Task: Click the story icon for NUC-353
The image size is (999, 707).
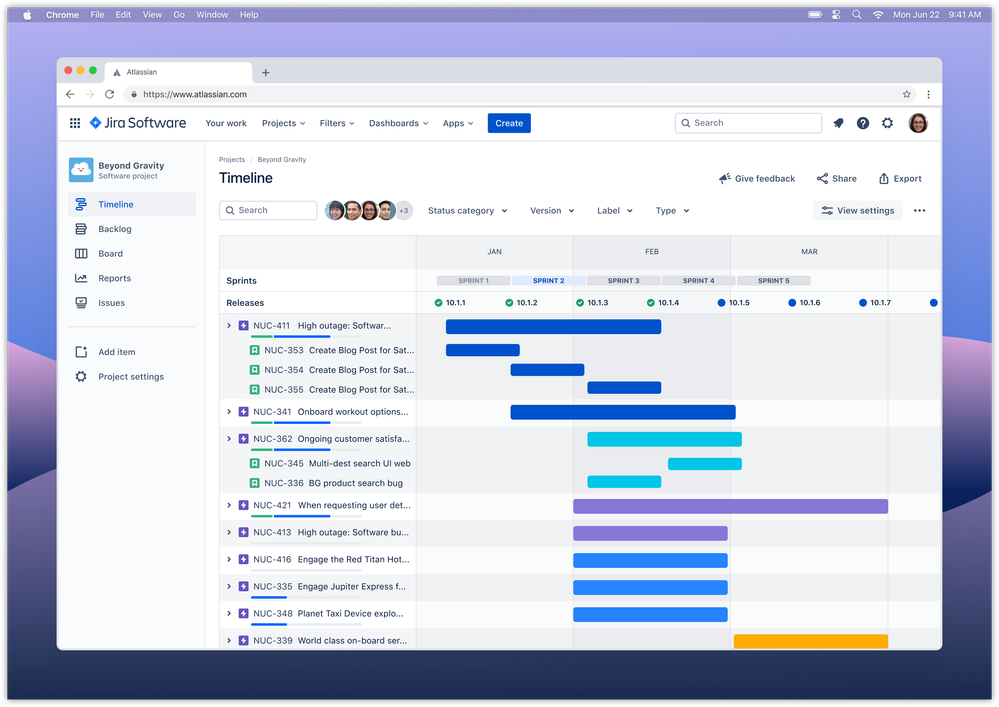Action: click(x=254, y=350)
